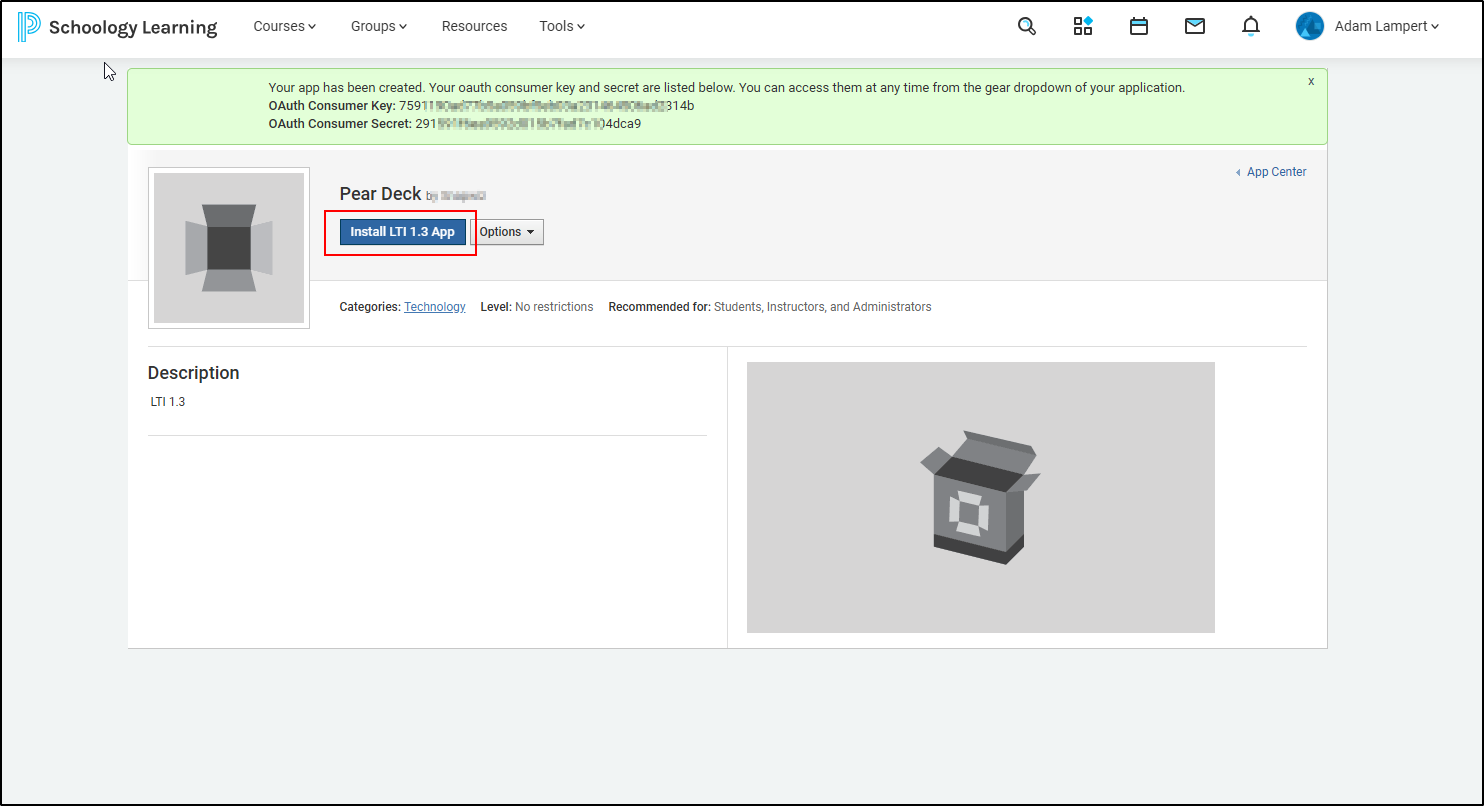Click the Description heading
The width and height of the screenshot is (1484, 806).
pyautogui.click(x=194, y=373)
